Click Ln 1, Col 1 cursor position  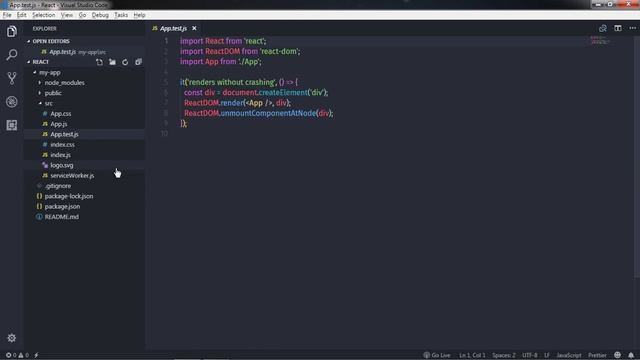472,355
